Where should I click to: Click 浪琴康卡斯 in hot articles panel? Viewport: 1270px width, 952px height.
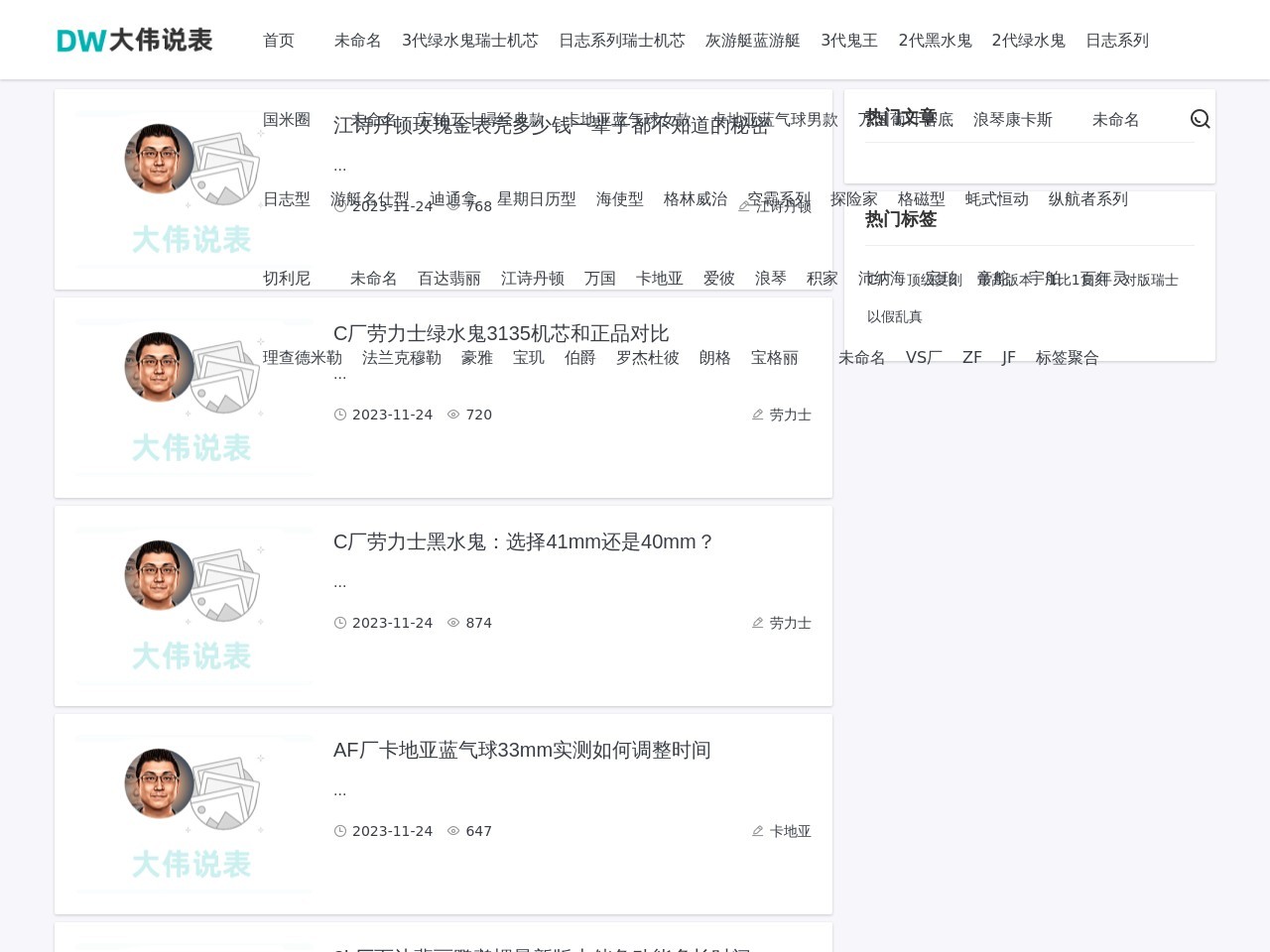(x=1012, y=119)
